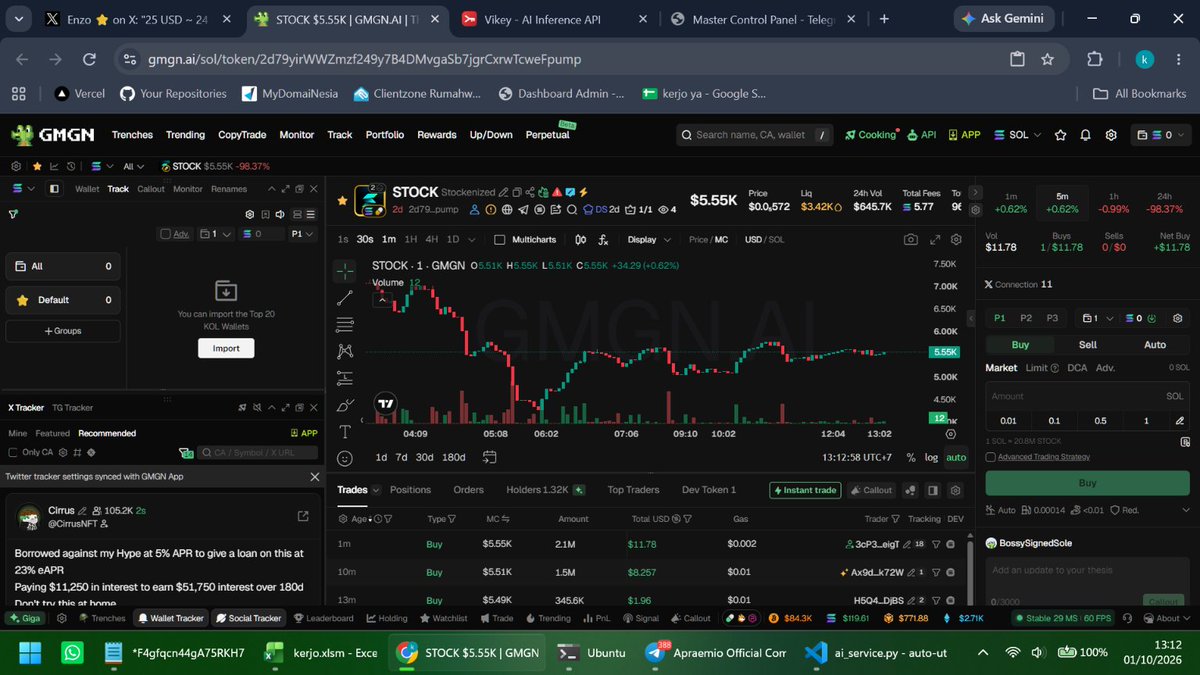The image size is (1200, 675).
Task: Open the token's Telegram link icon
Action: 522,210
